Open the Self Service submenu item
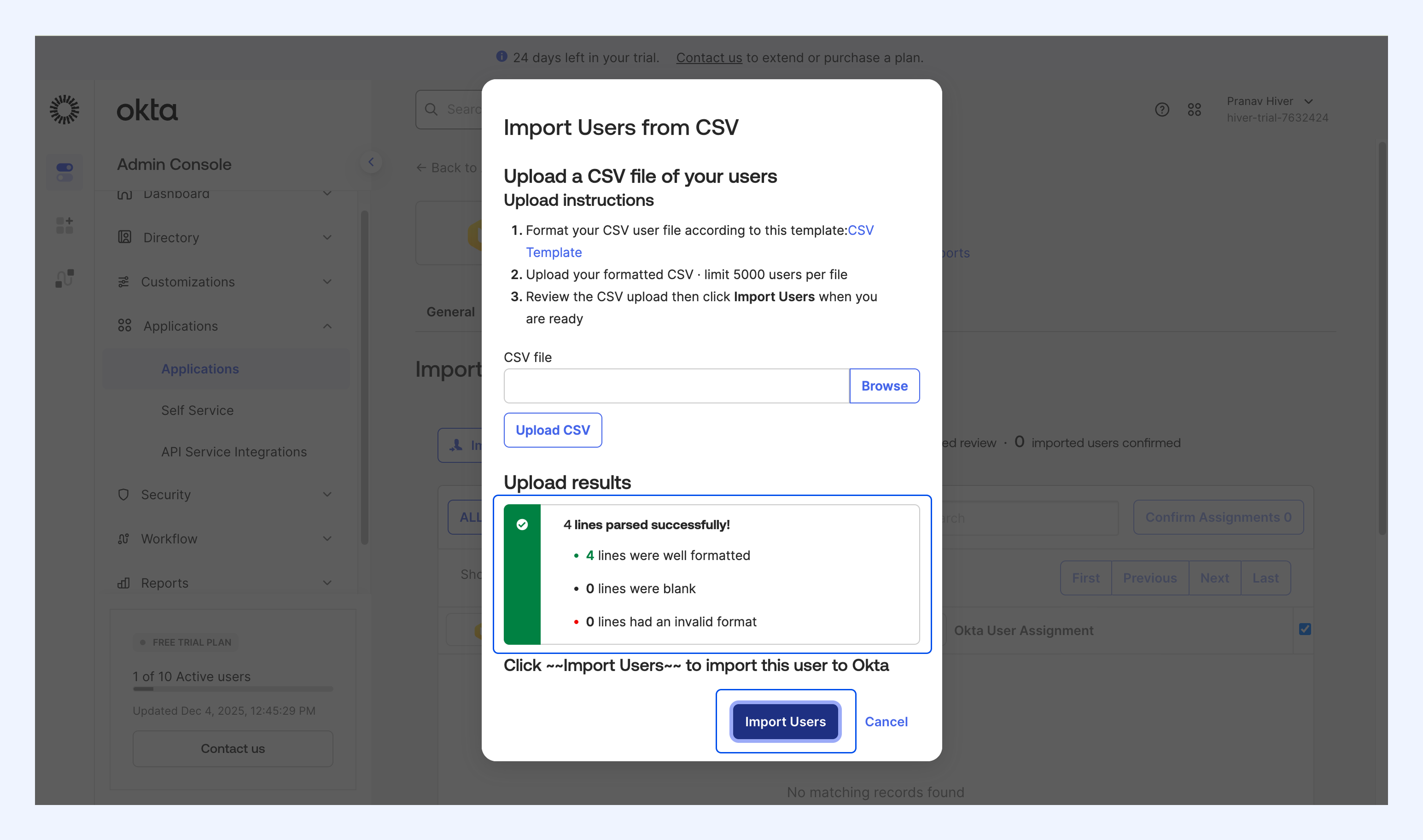 pos(197,410)
